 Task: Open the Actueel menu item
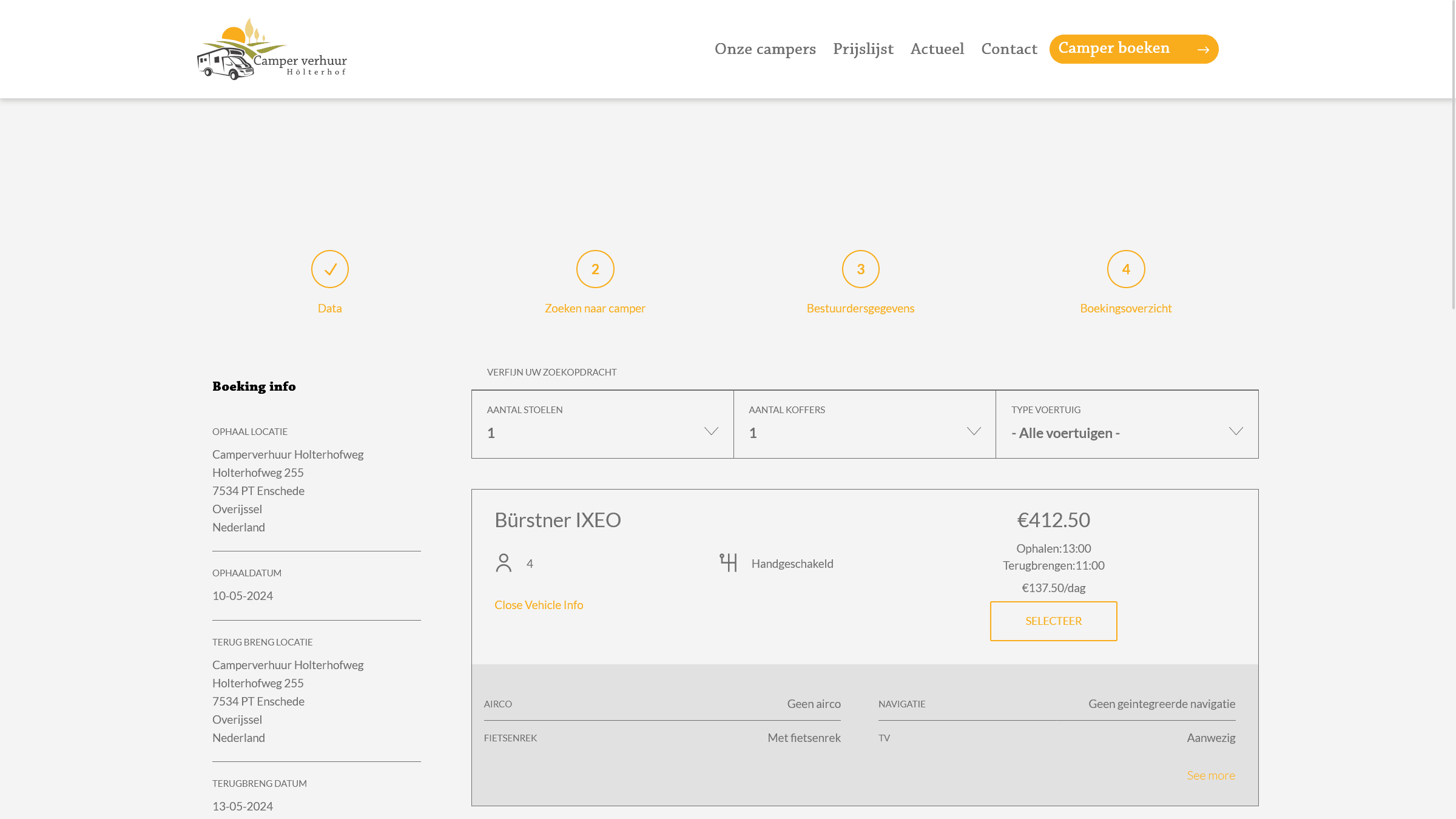(x=937, y=49)
